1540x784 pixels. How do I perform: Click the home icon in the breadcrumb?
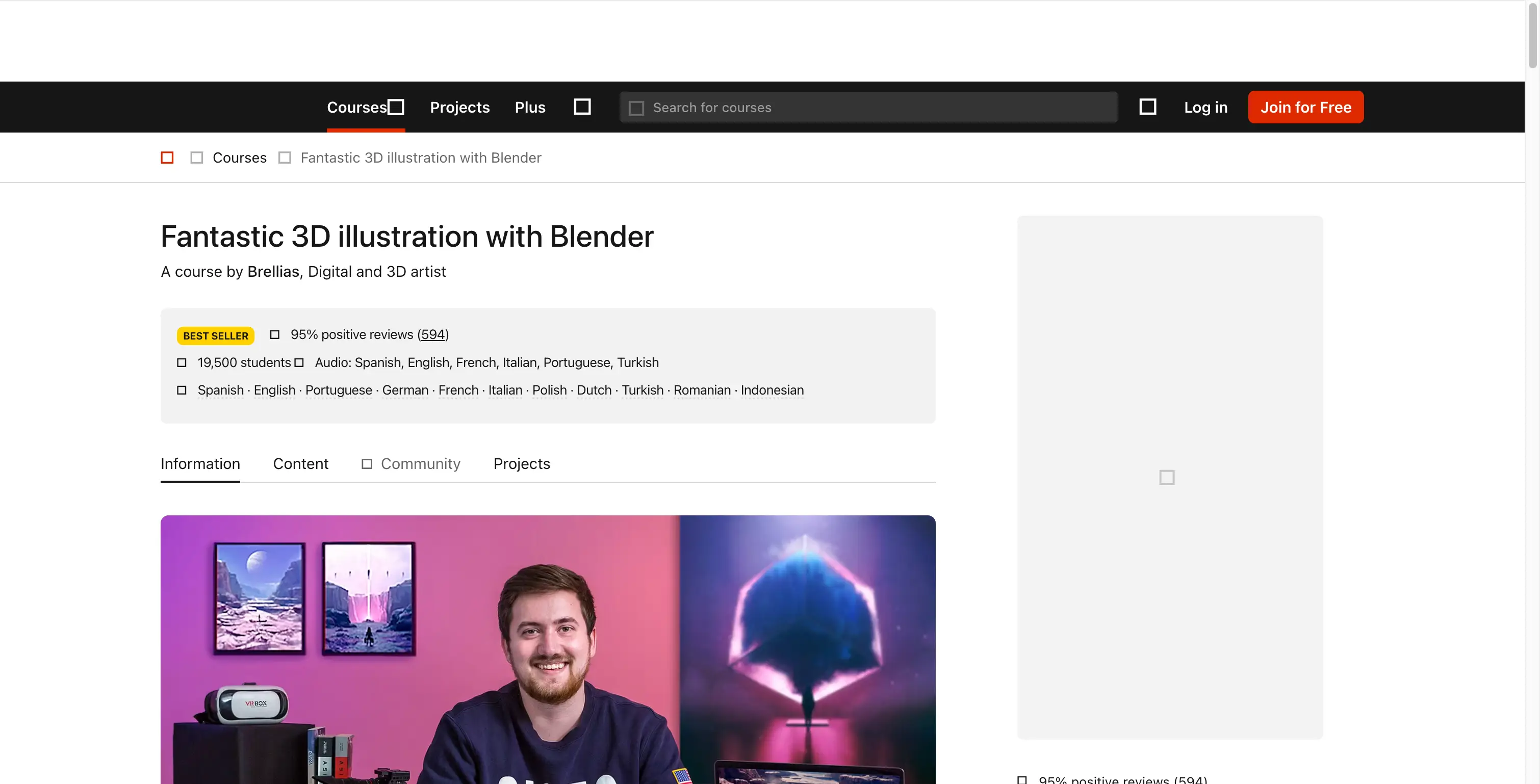pos(166,157)
